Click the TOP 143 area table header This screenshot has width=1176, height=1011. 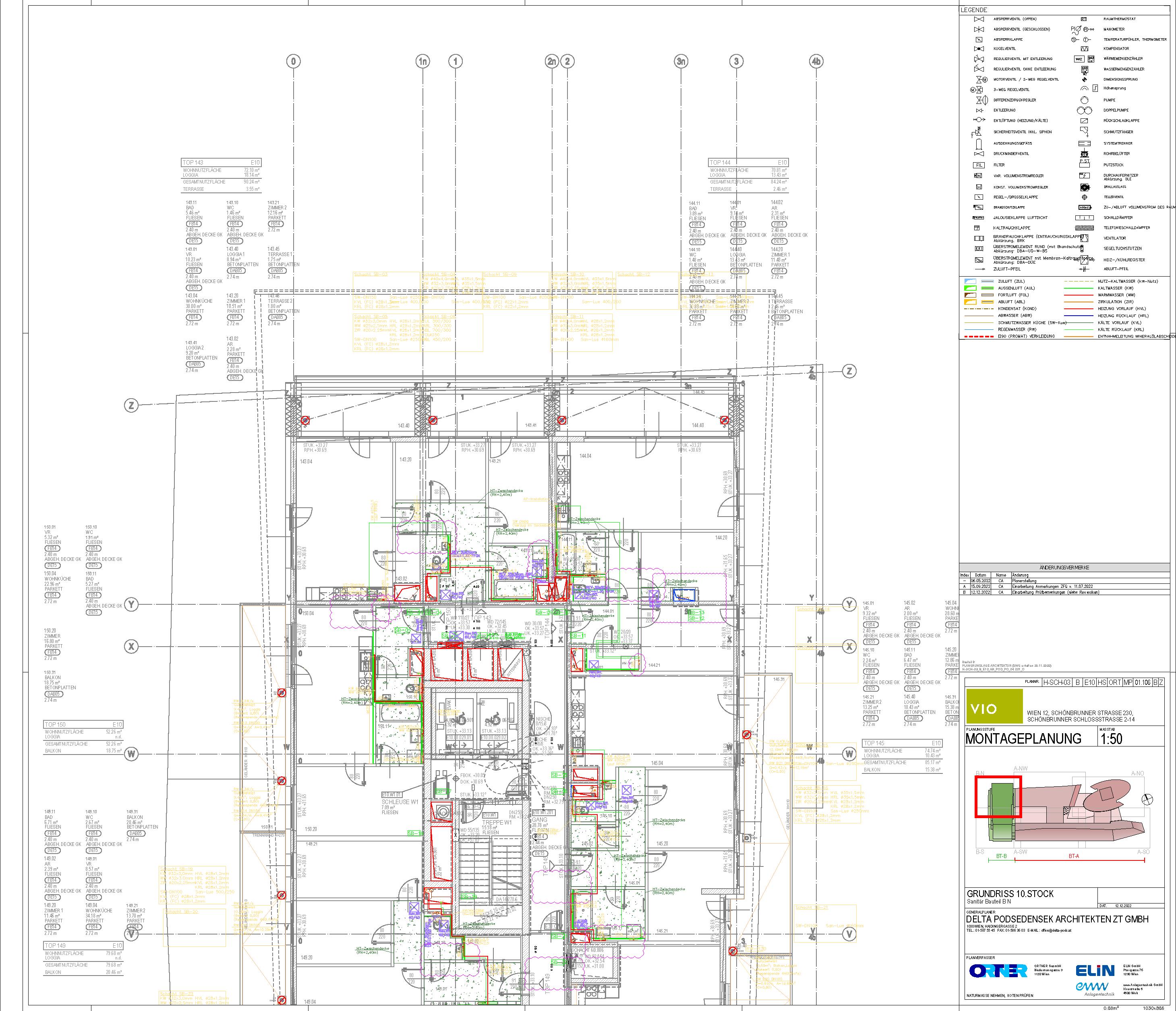pos(221,163)
